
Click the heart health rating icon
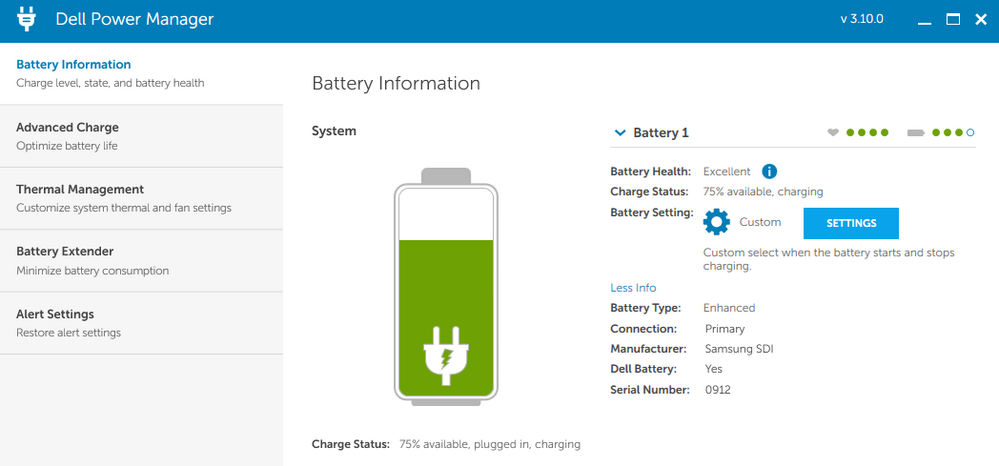[x=833, y=133]
